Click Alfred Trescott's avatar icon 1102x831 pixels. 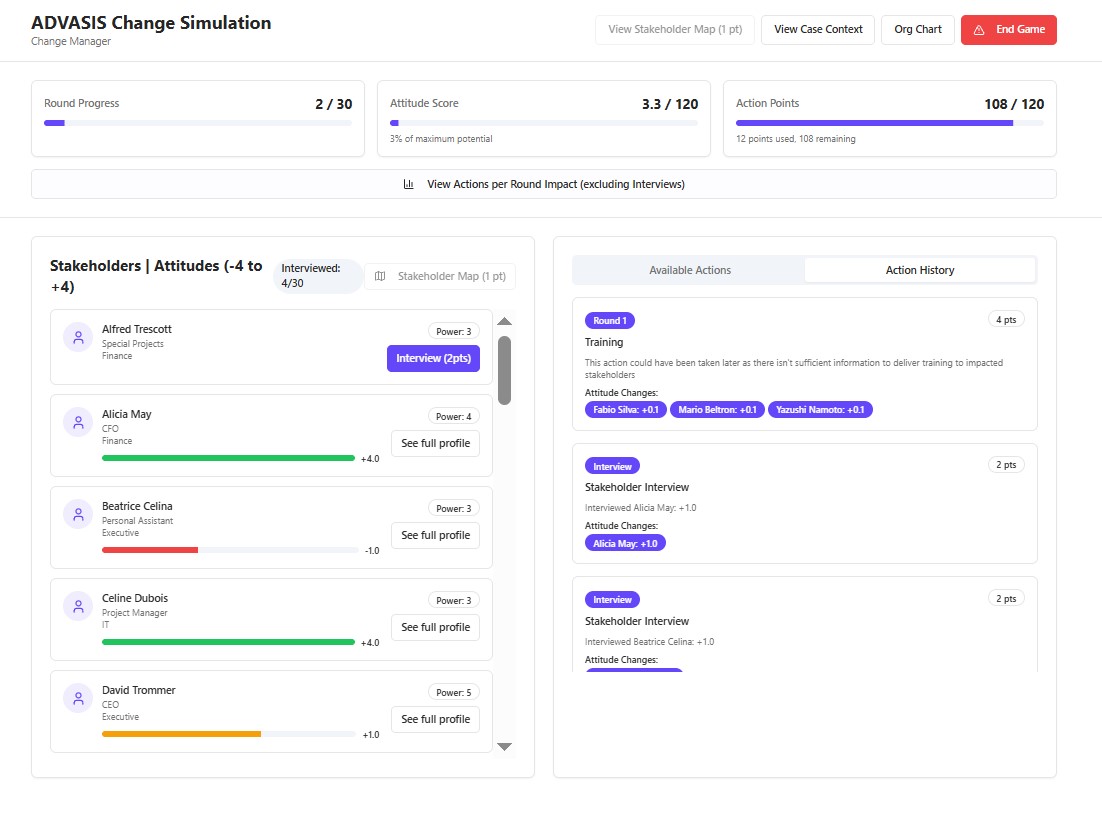click(x=78, y=337)
